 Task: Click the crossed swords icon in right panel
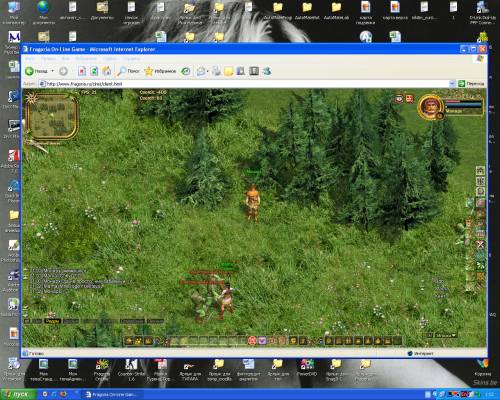point(480,245)
